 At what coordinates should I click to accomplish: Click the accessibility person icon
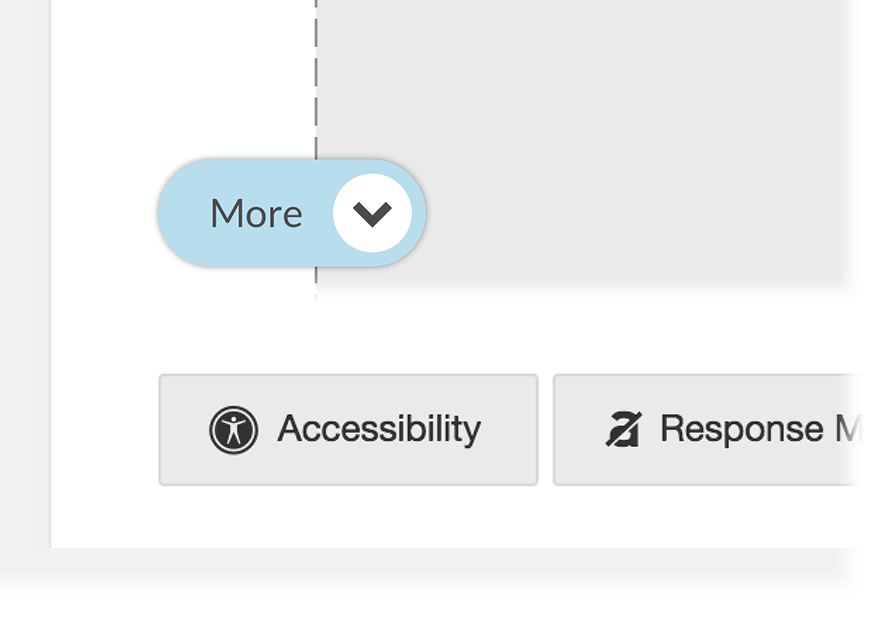point(234,430)
